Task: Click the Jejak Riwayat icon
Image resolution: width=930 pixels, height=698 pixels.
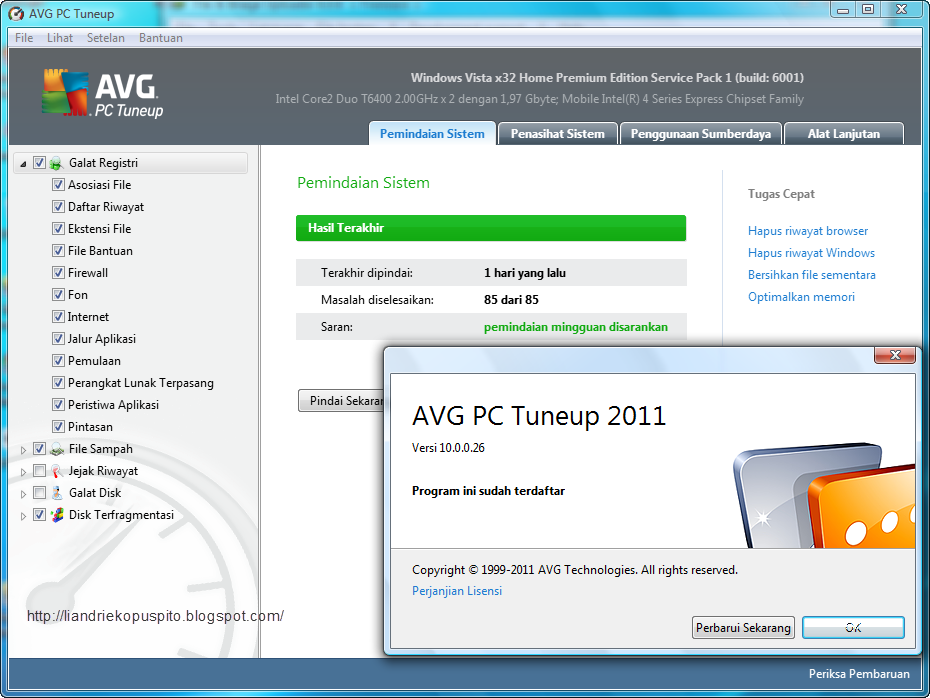Action: pyautogui.click(x=57, y=471)
